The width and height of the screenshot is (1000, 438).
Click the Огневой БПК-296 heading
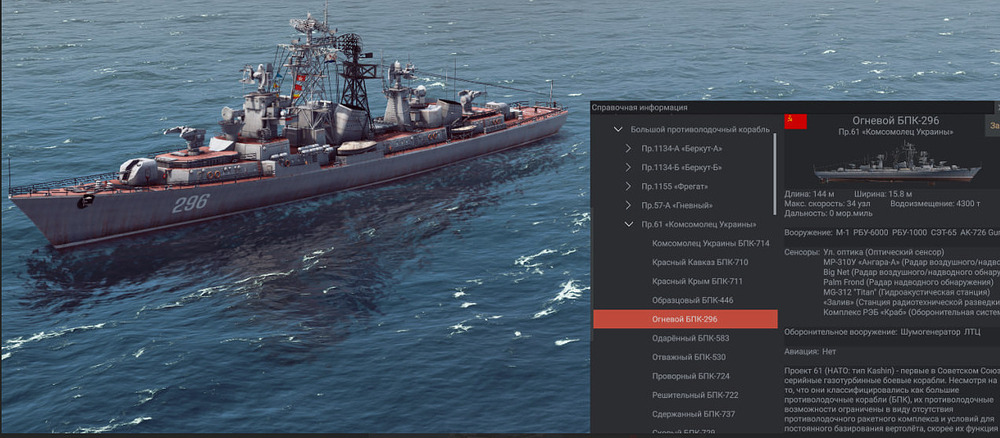click(x=896, y=120)
